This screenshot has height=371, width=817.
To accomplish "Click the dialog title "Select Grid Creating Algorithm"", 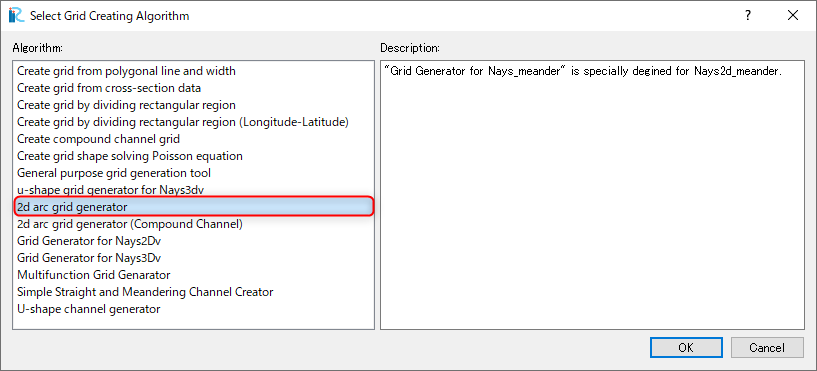I will pyautogui.click(x=109, y=16).
